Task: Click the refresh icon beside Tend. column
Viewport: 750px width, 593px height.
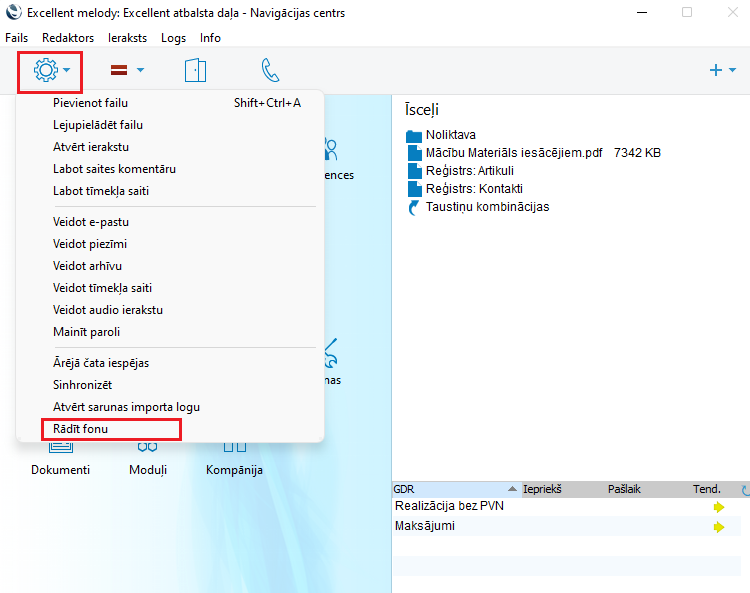Action: point(743,490)
